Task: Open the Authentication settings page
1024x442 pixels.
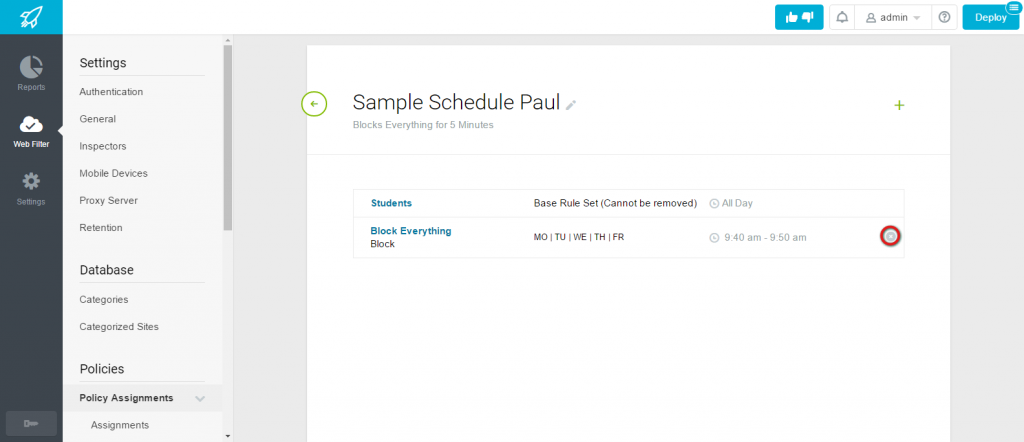Action: tap(111, 92)
